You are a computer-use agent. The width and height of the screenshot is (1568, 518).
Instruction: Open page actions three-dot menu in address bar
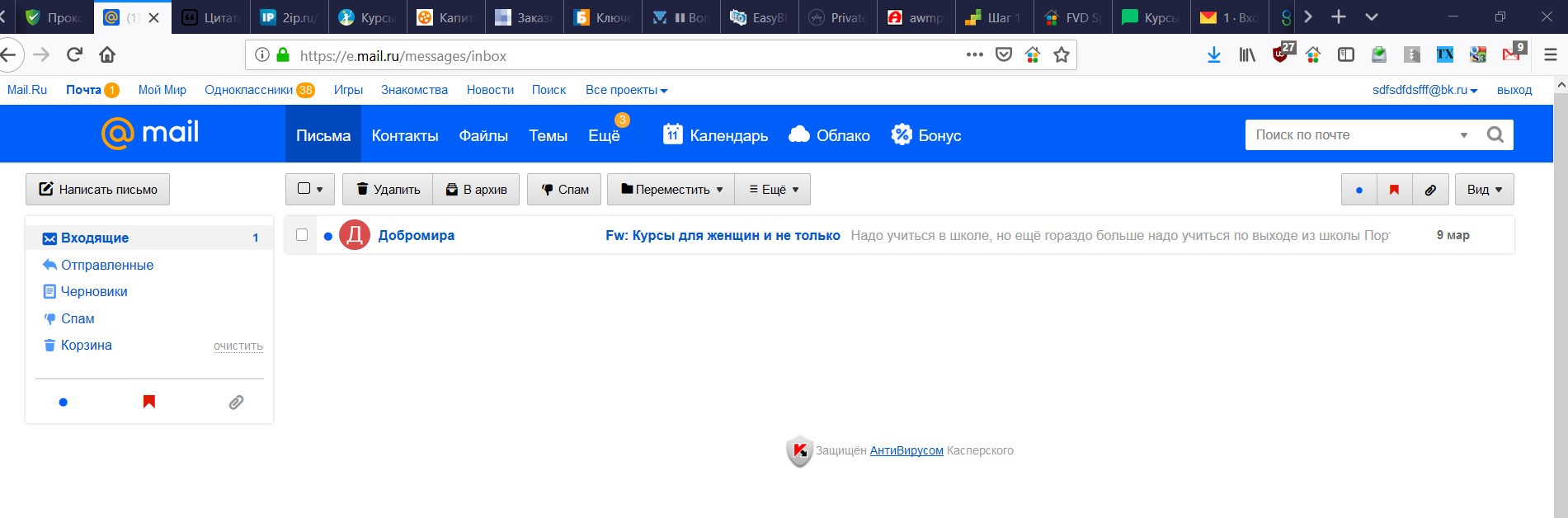(974, 55)
